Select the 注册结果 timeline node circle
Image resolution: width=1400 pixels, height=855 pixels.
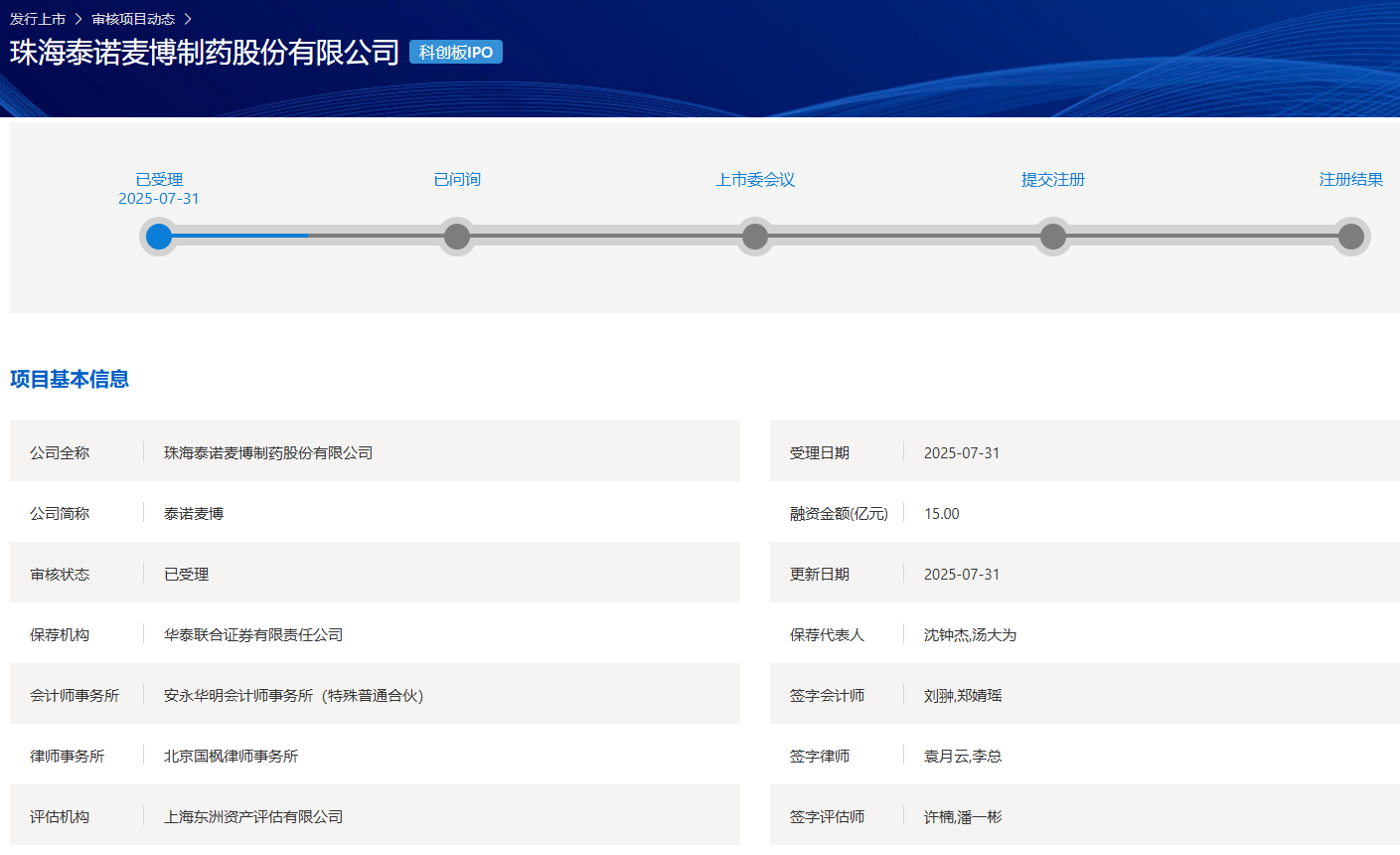tap(1351, 237)
